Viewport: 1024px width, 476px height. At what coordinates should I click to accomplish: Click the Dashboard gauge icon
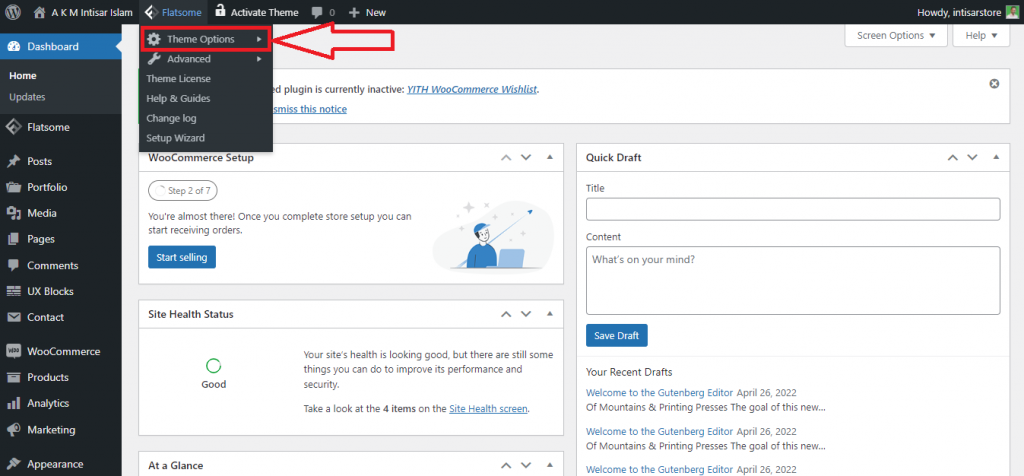tap(13, 46)
